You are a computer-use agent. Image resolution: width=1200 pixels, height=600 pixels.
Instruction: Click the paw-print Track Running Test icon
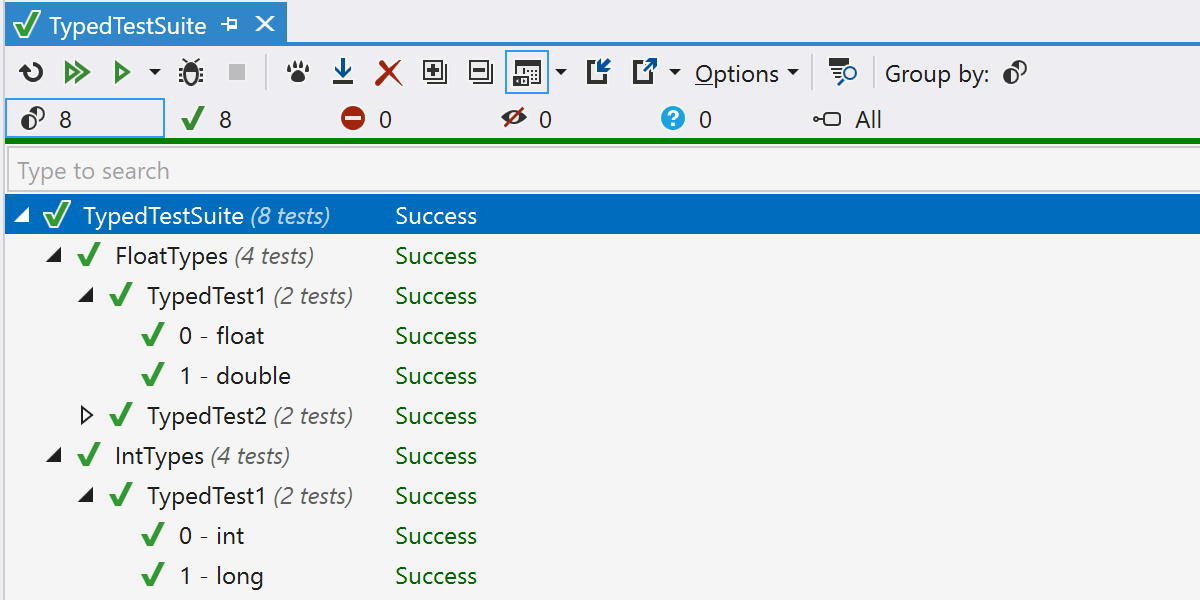[297, 73]
